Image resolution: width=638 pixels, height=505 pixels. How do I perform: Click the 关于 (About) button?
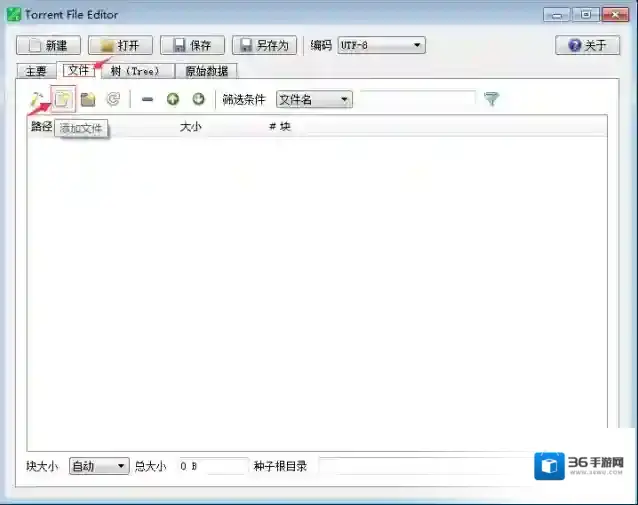pyautogui.click(x=588, y=45)
